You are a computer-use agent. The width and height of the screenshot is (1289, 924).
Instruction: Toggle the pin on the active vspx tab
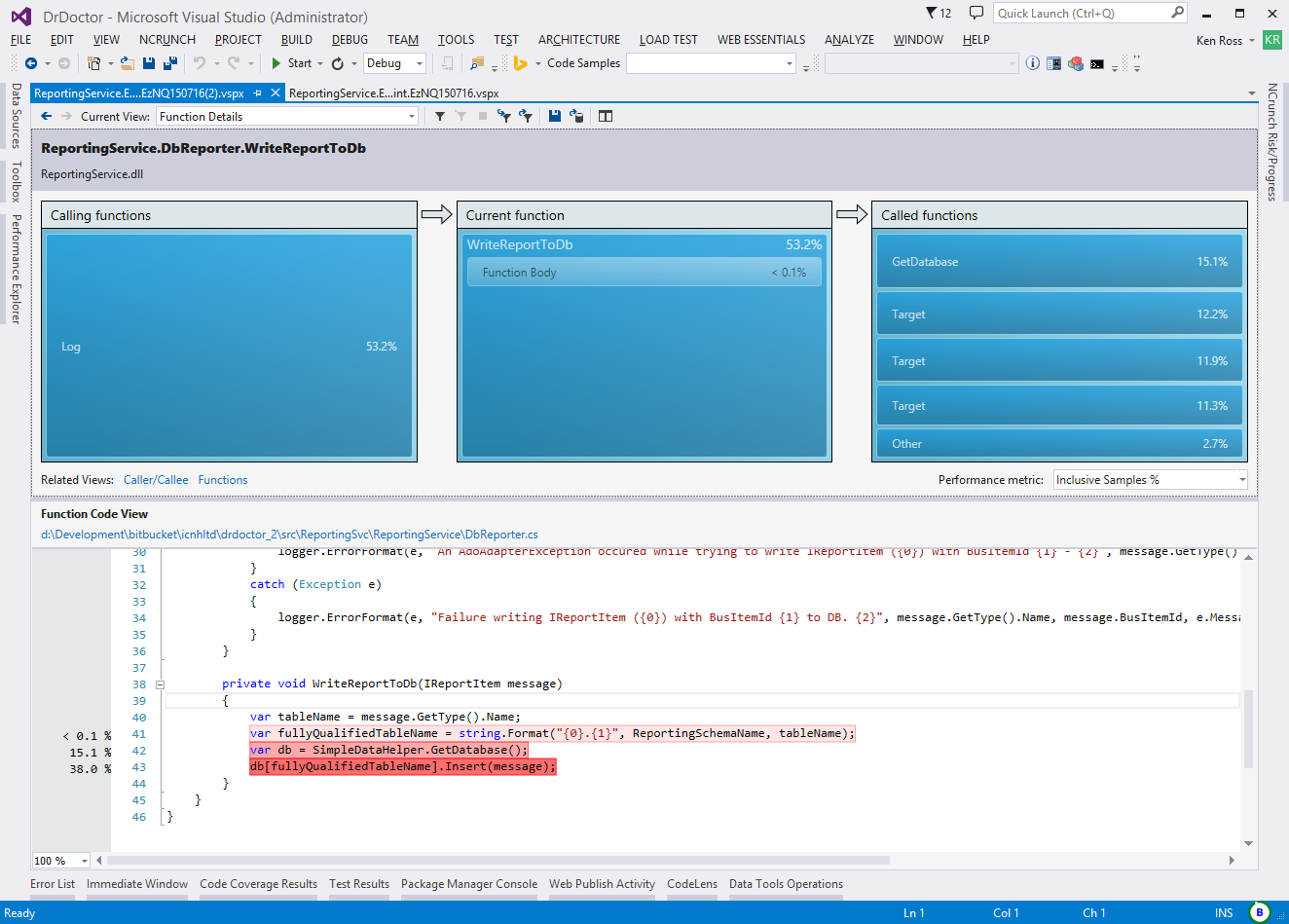(258, 93)
